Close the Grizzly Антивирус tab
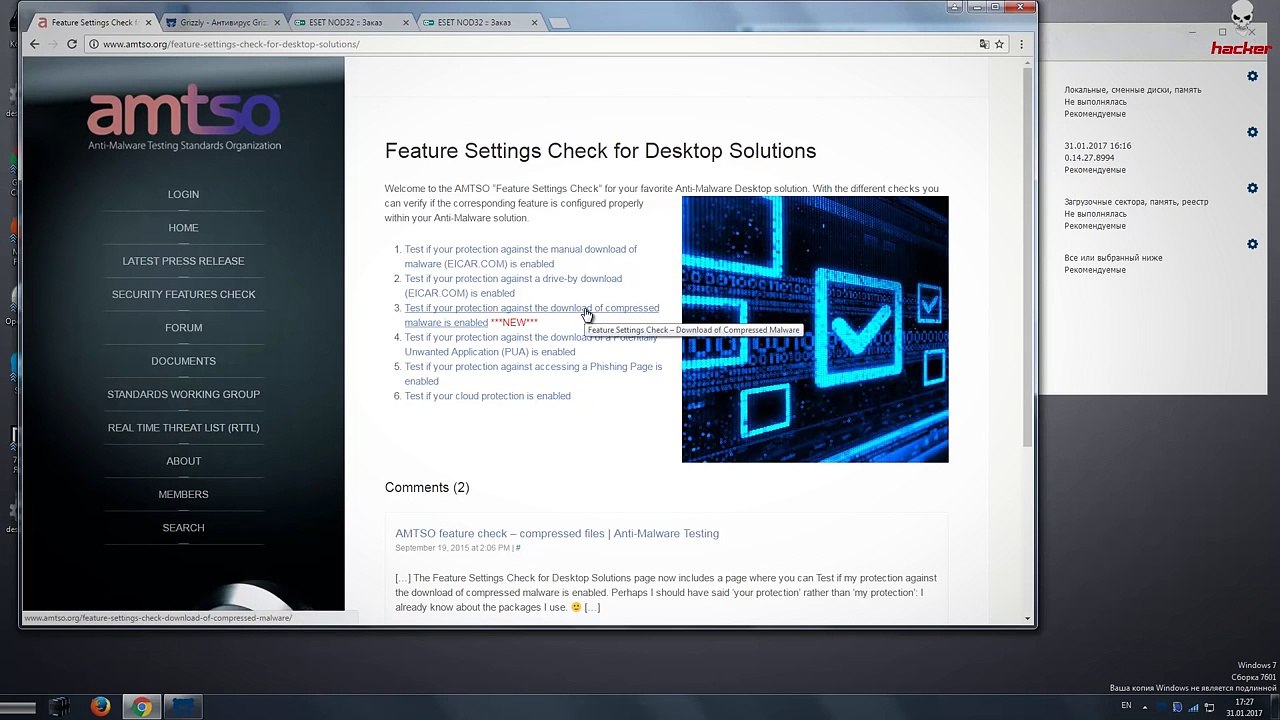 point(275,22)
